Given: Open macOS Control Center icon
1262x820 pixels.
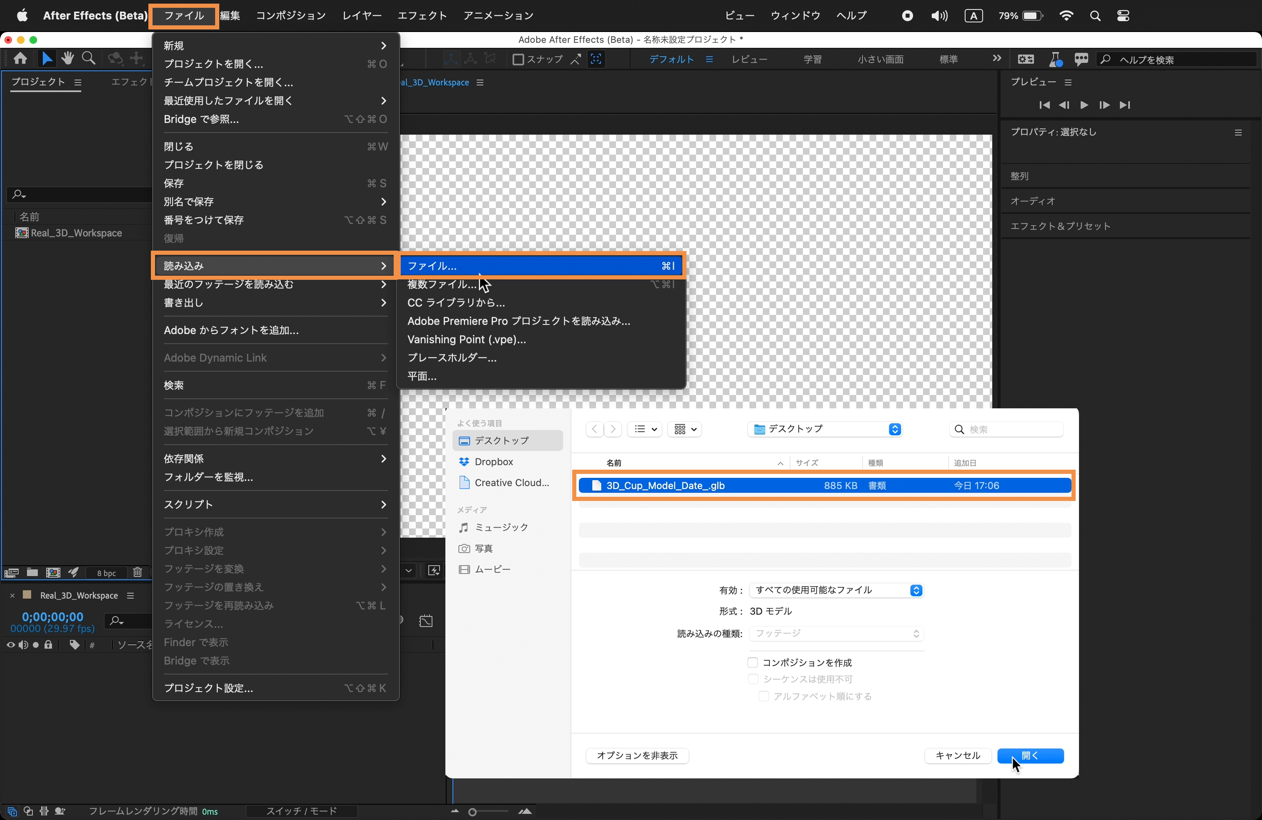Looking at the screenshot, I should (1123, 16).
